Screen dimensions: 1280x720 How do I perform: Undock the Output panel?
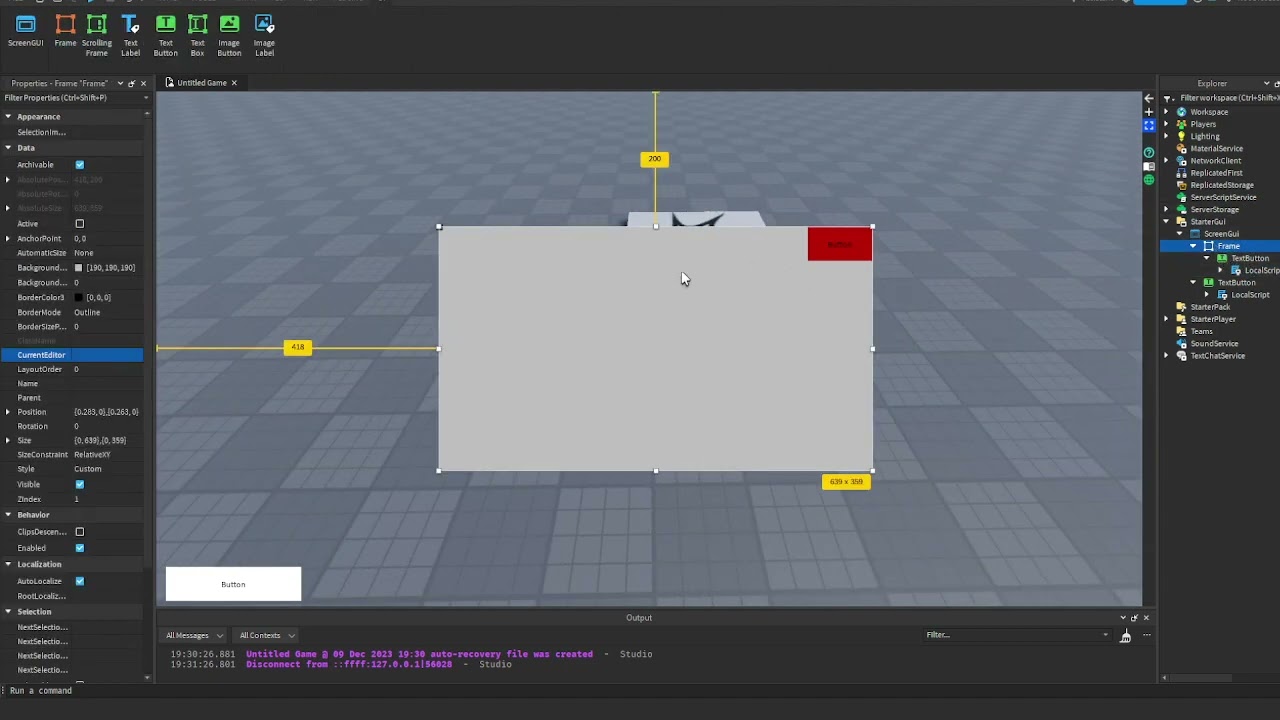tap(1134, 618)
